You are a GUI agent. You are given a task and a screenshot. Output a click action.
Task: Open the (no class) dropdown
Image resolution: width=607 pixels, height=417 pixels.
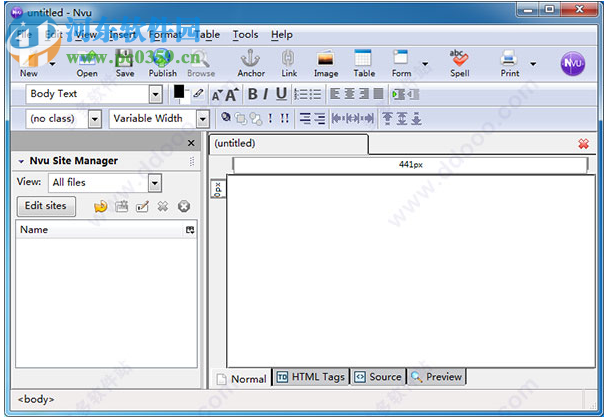(x=95, y=119)
